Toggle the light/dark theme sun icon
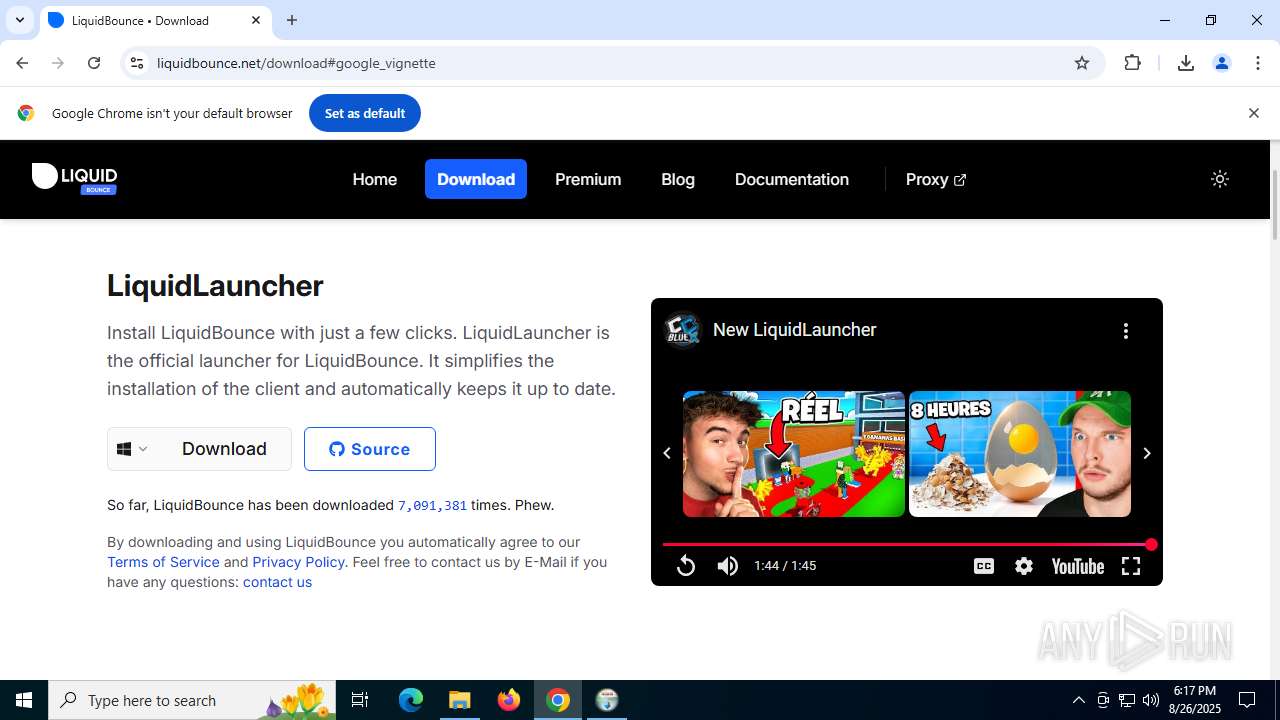 [1219, 179]
